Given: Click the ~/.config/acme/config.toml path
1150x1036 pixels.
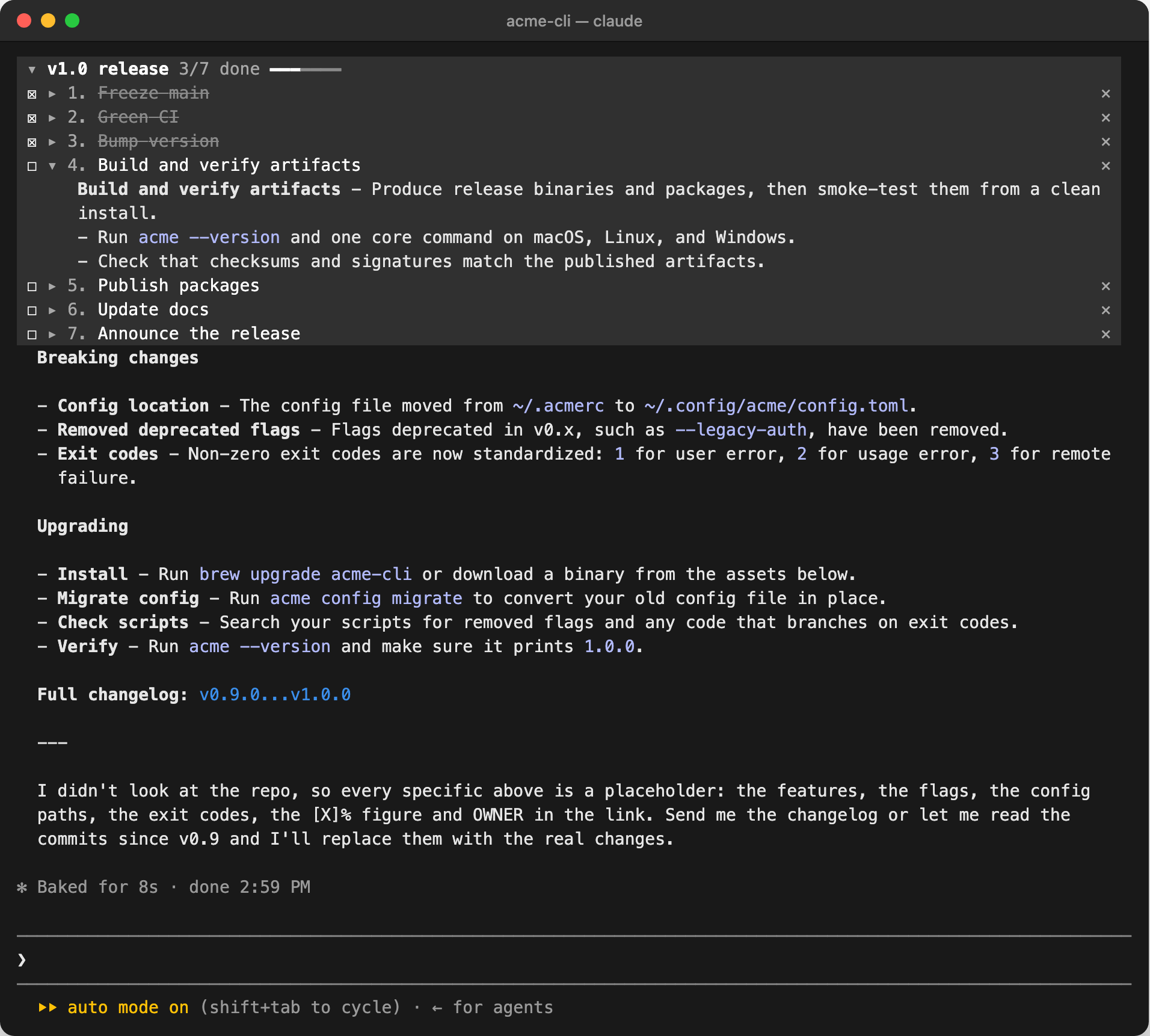Looking at the screenshot, I should click(776, 406).
